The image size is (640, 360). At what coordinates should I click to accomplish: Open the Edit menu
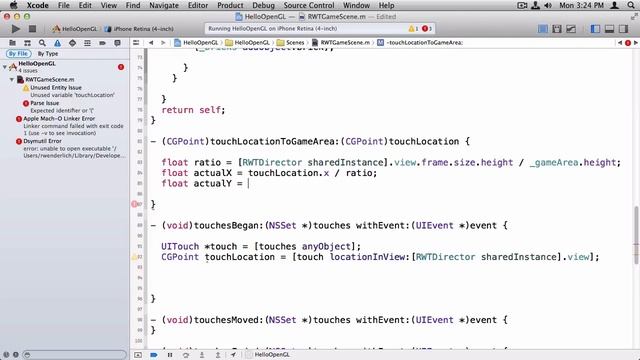(x=85, y=5)
